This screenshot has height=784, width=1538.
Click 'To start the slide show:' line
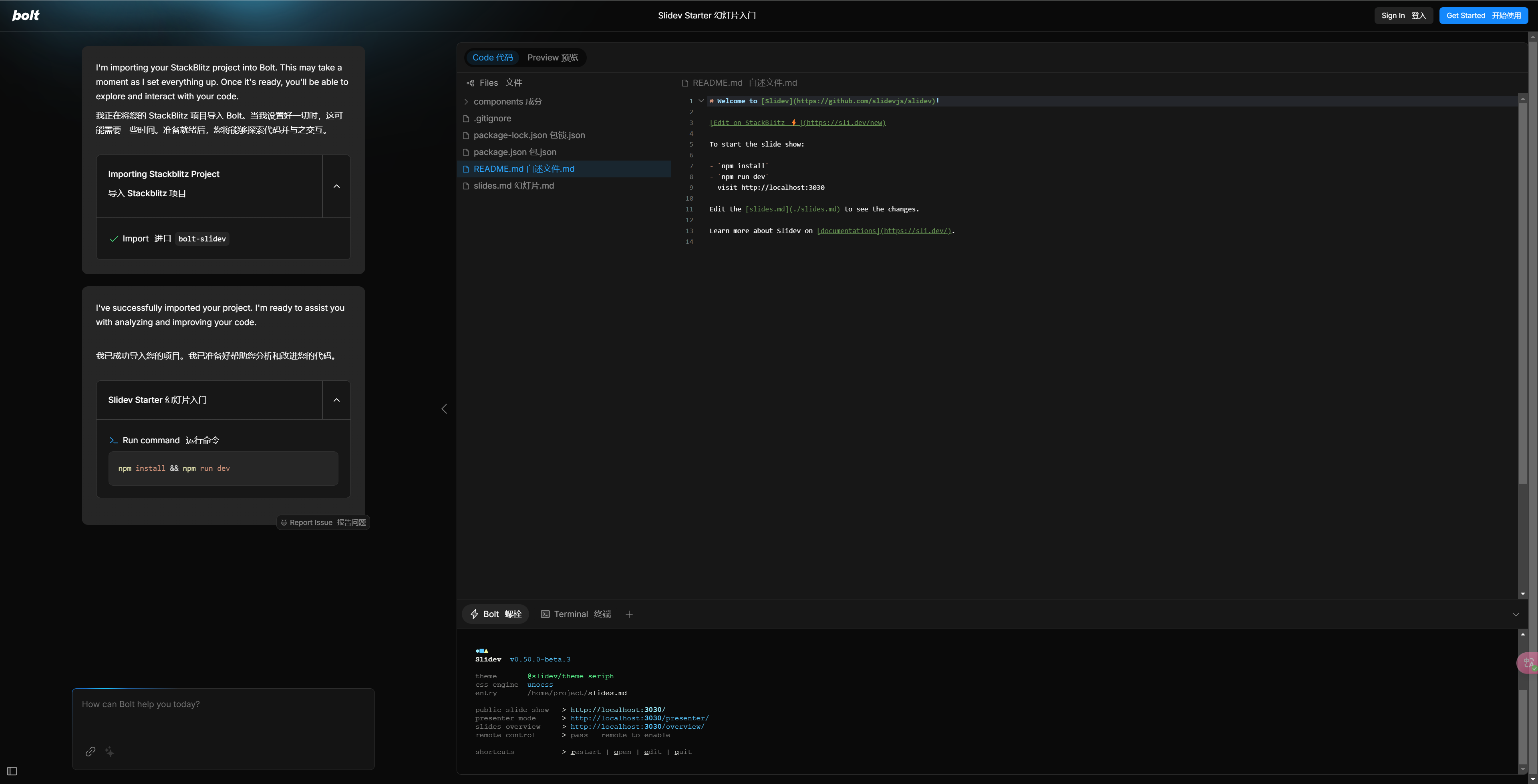pyautogui.click(x=757, y=144)
